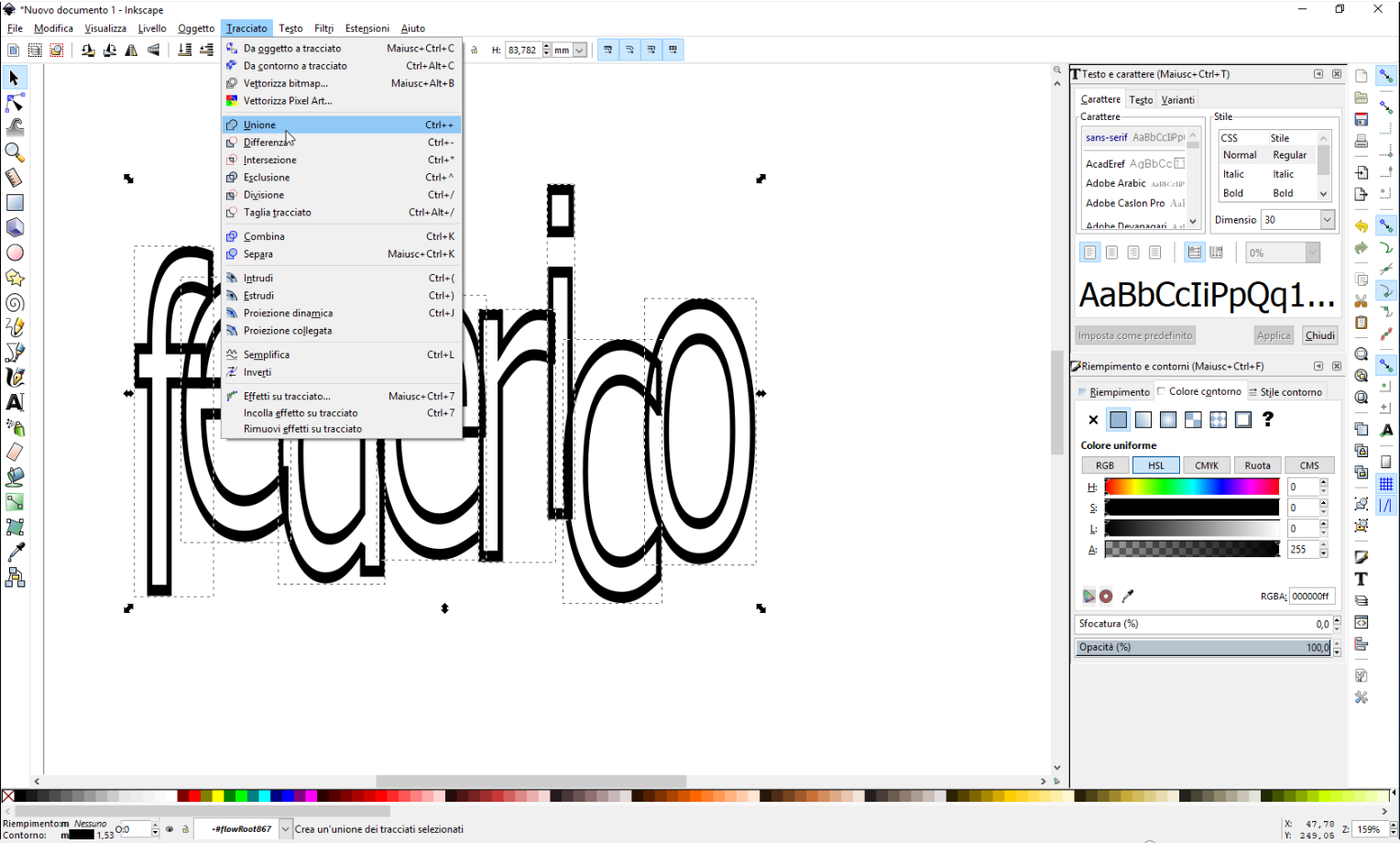Select the 3D box tool
Screen dimensions: 1400x843
[15, 227]
